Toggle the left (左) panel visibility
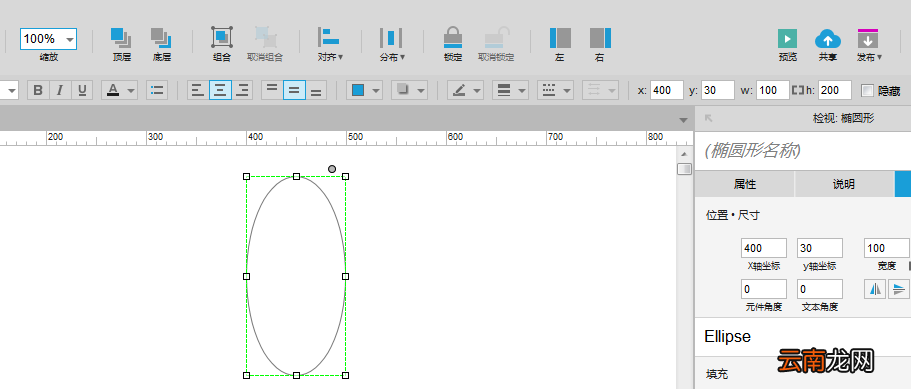Screen dimensions: 911x389 point(560,38)
